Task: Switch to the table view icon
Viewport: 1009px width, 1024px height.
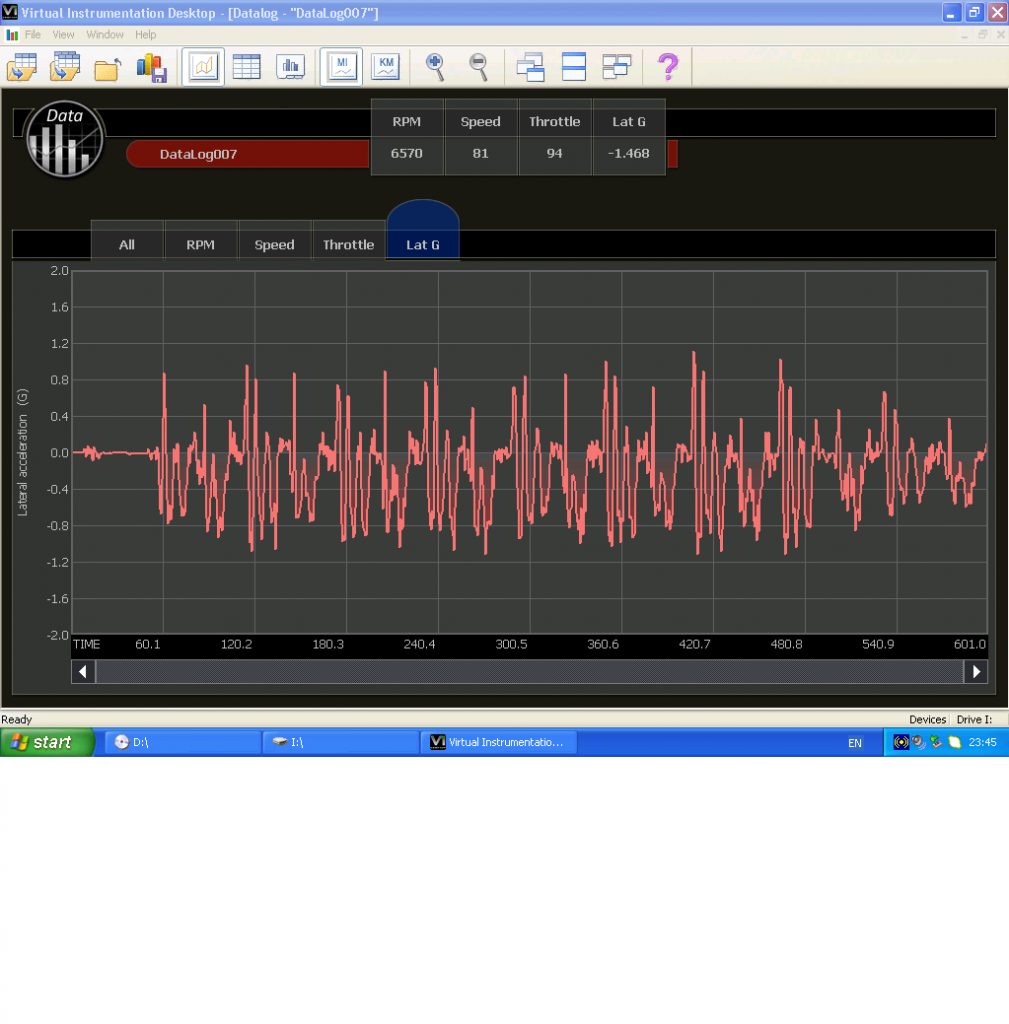Action: 246,67
